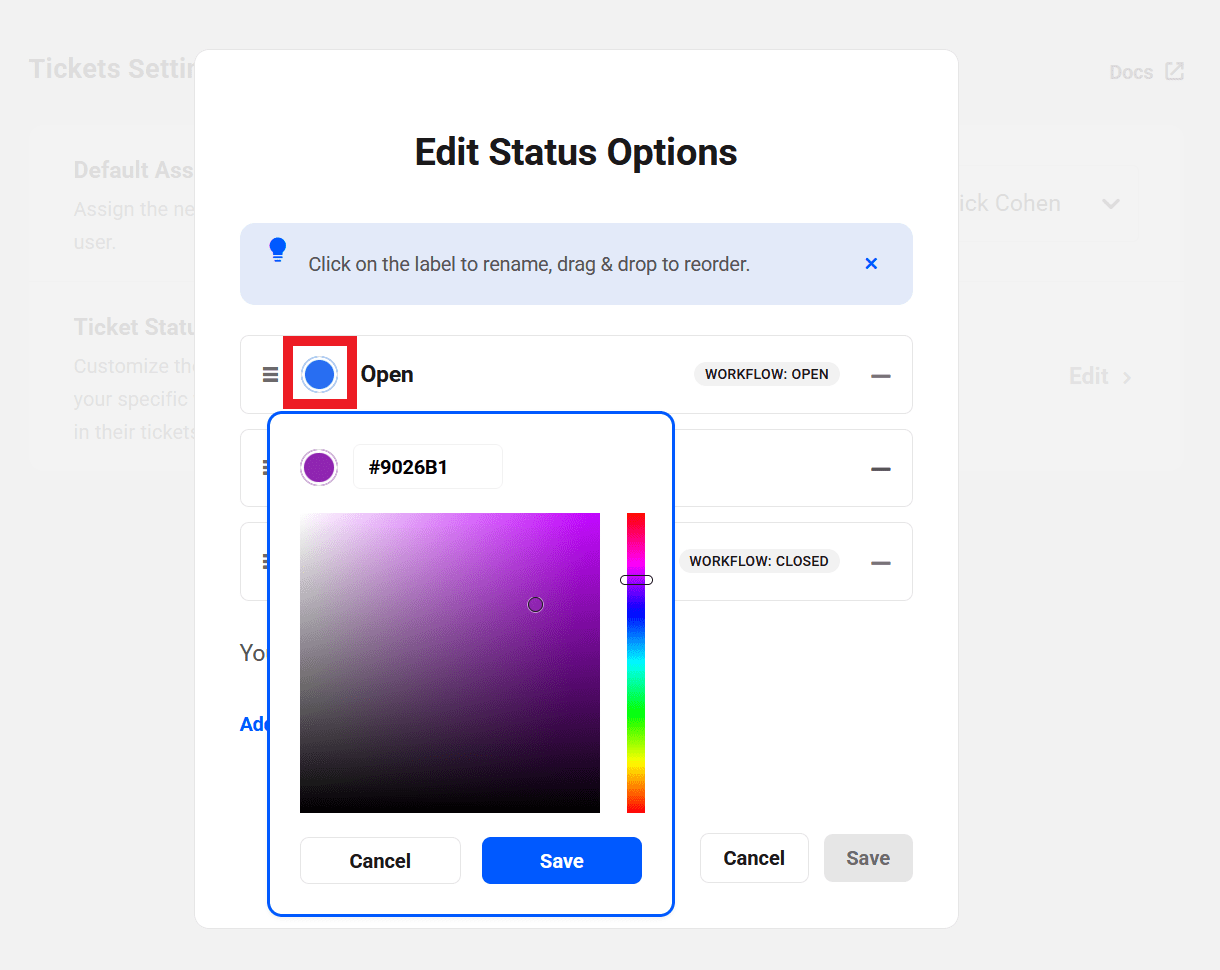Click the hex color field showing #9026B1

428,467
